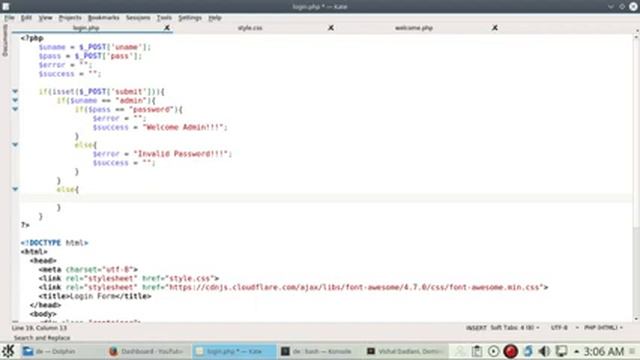Open the Settings menu
Image resolution: width=640 pixels, height=360 pixels.
(x=190, y=18)
